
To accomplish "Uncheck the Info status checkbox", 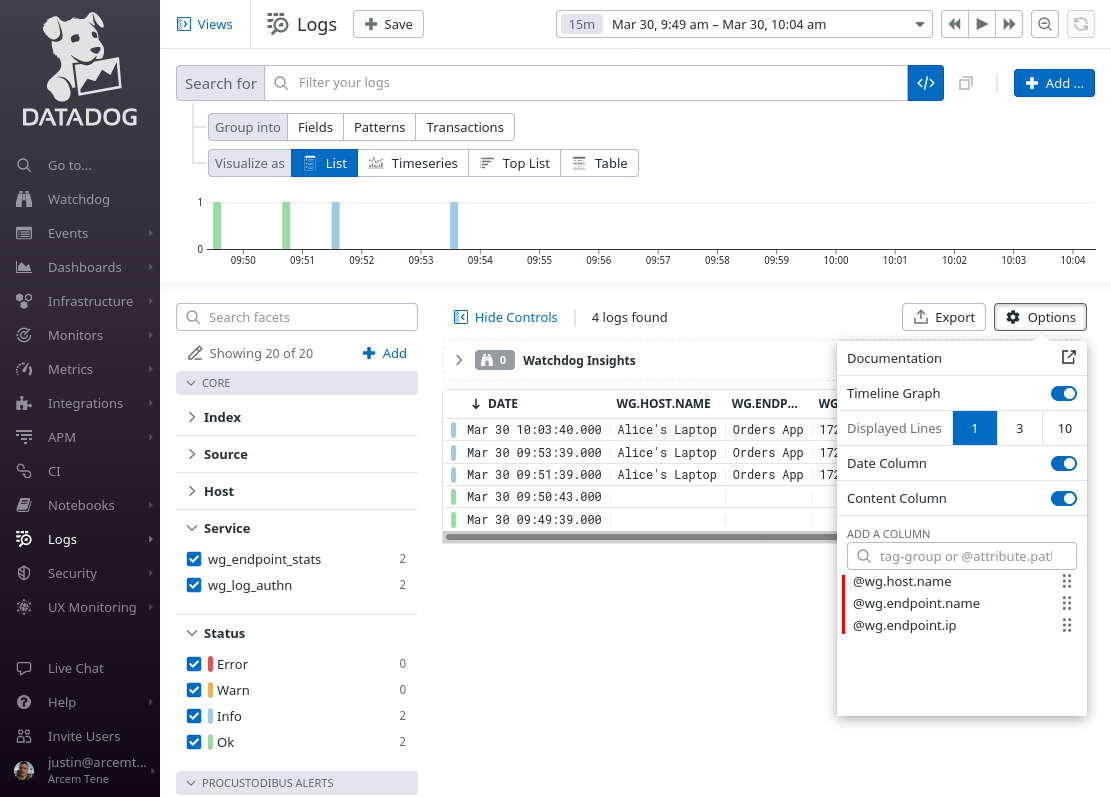I will coord(194,716).
